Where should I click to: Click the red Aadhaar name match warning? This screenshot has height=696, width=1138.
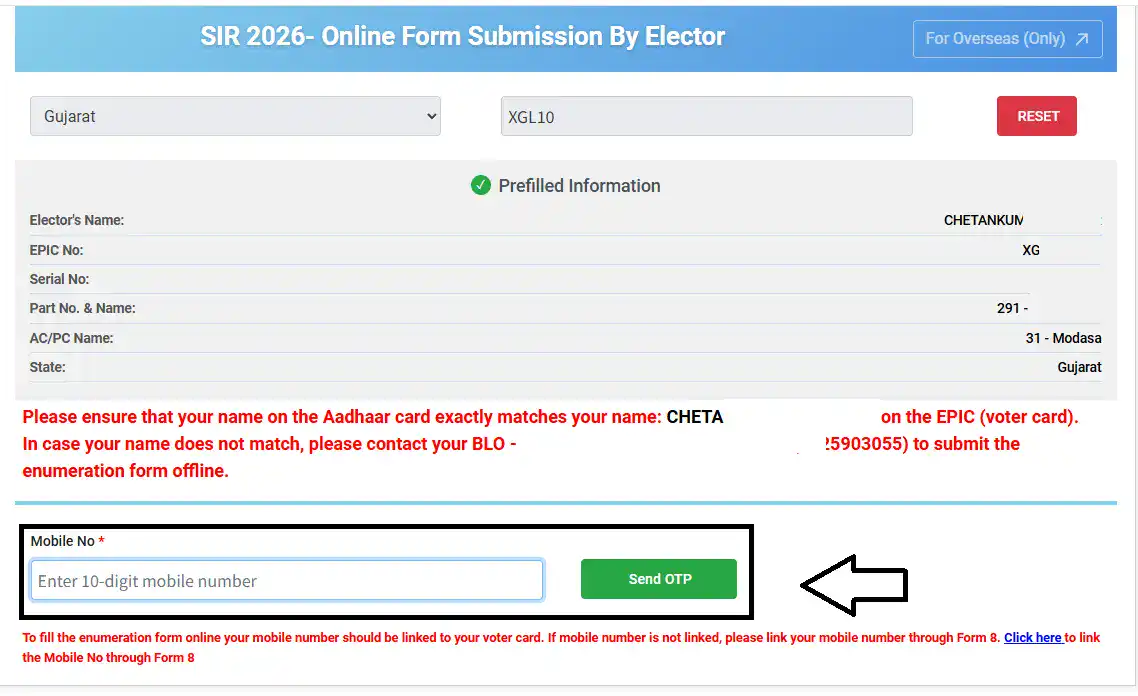tap(340, 417)
